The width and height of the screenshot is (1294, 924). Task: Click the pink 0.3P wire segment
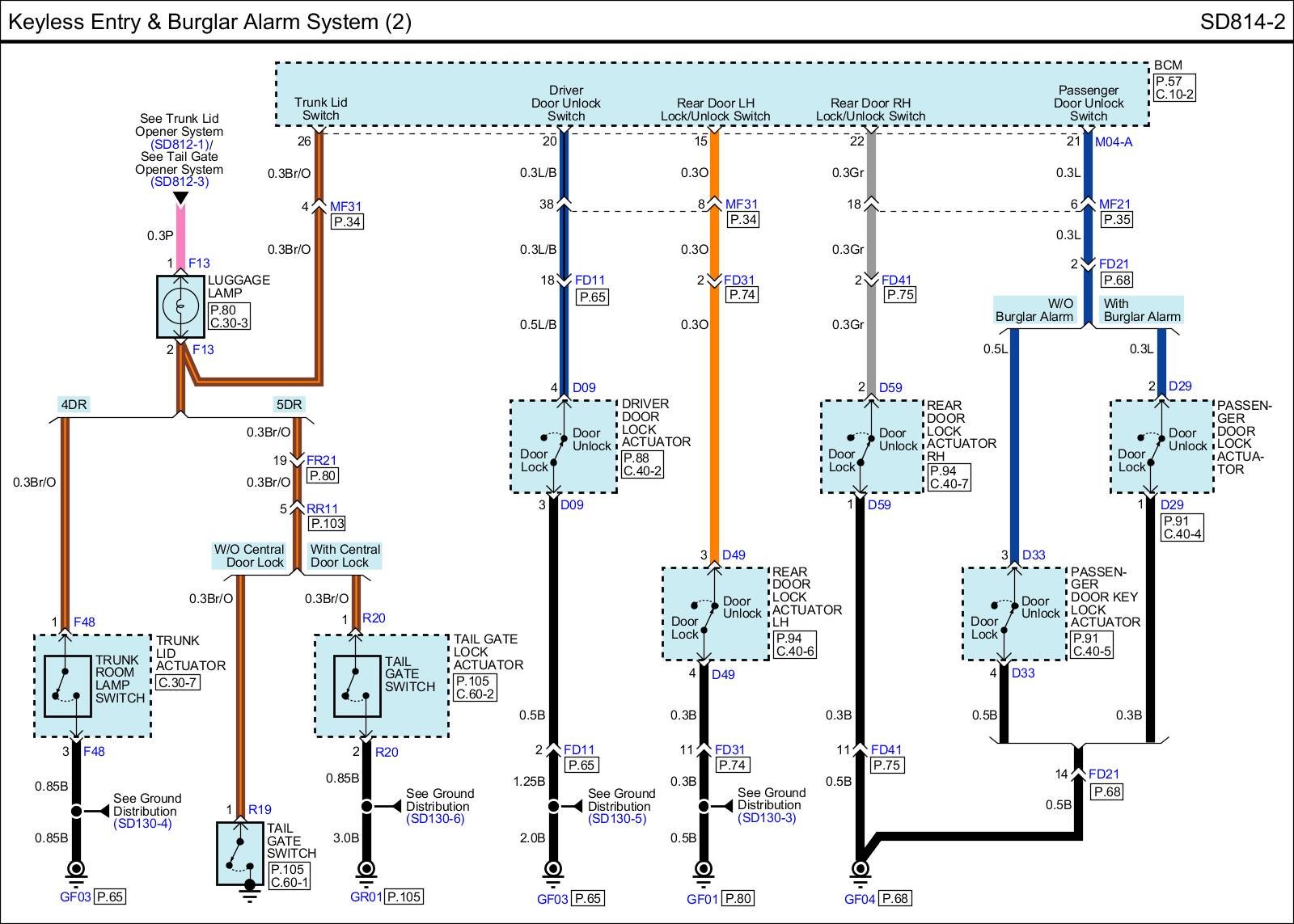[x=180, y=235]
